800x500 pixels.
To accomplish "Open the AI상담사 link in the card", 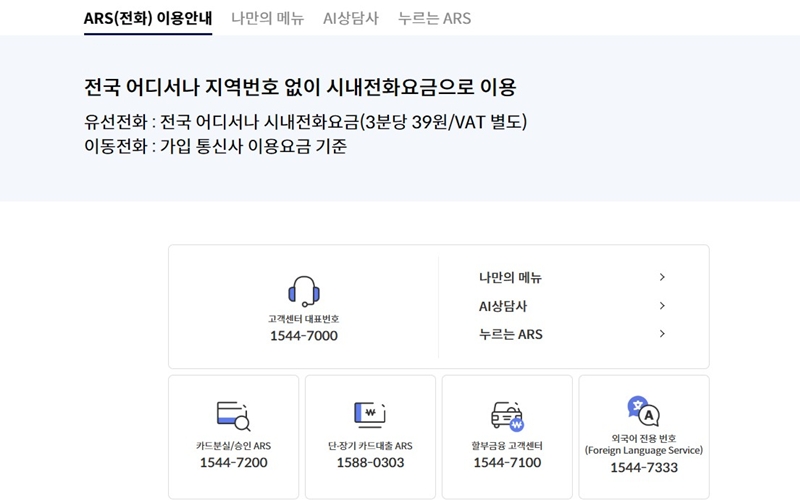I will (x=503, y=306).
